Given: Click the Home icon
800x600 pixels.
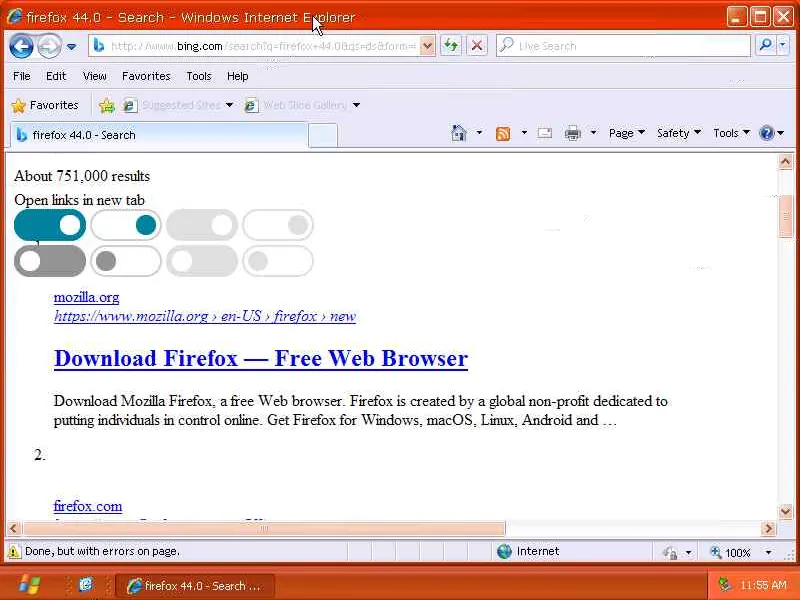Looking at the screenshot, I should coord(459,133).
